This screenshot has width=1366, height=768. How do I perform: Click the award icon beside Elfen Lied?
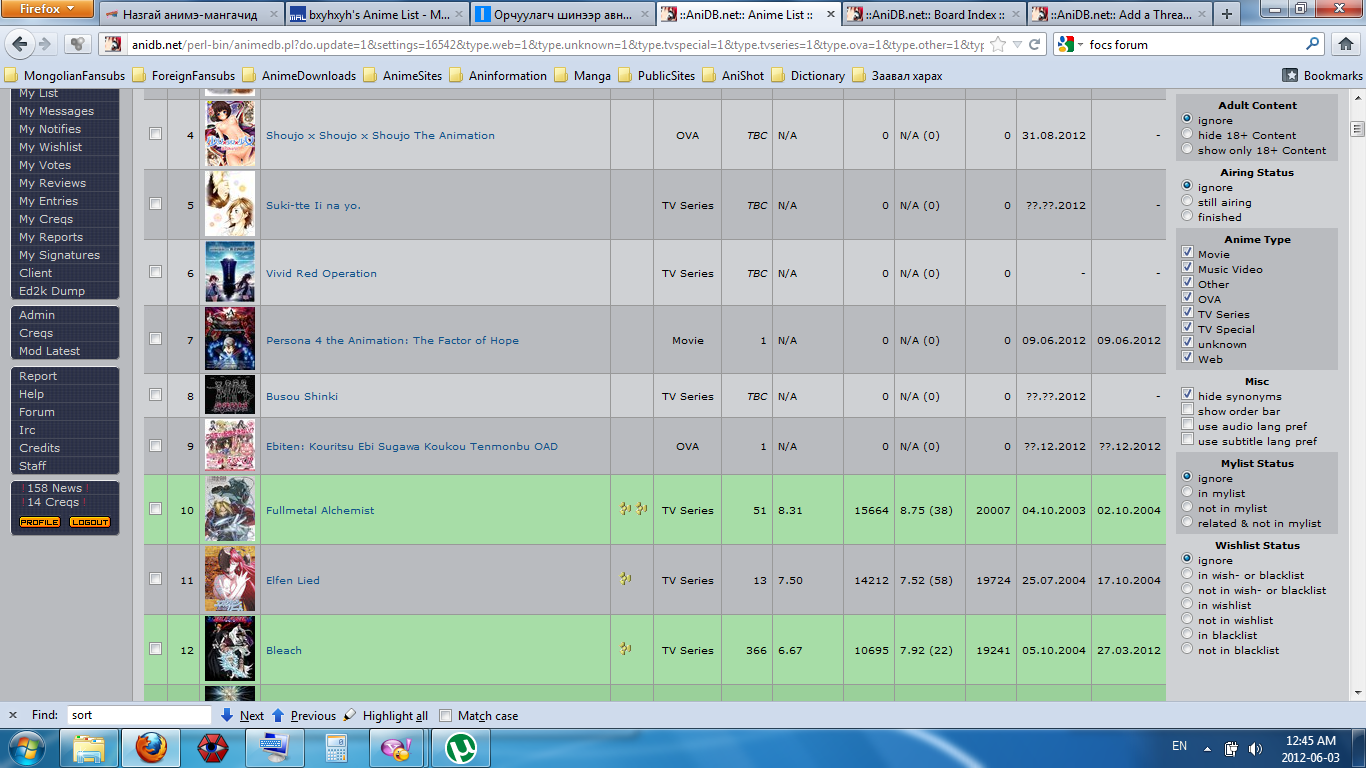[626, 579]
